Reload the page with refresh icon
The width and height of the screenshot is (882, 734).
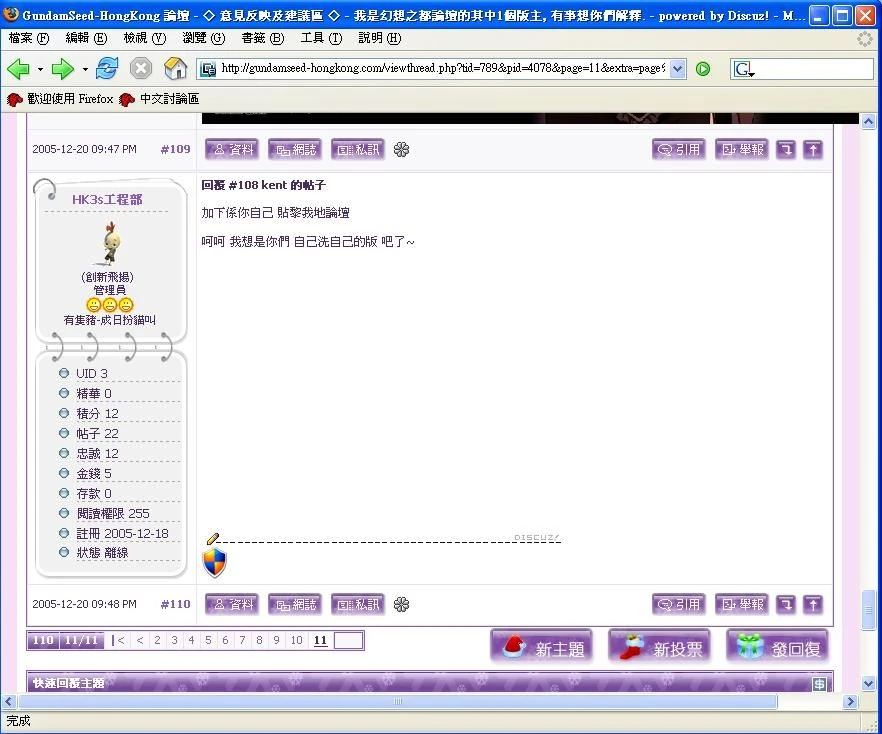(107, 69)
